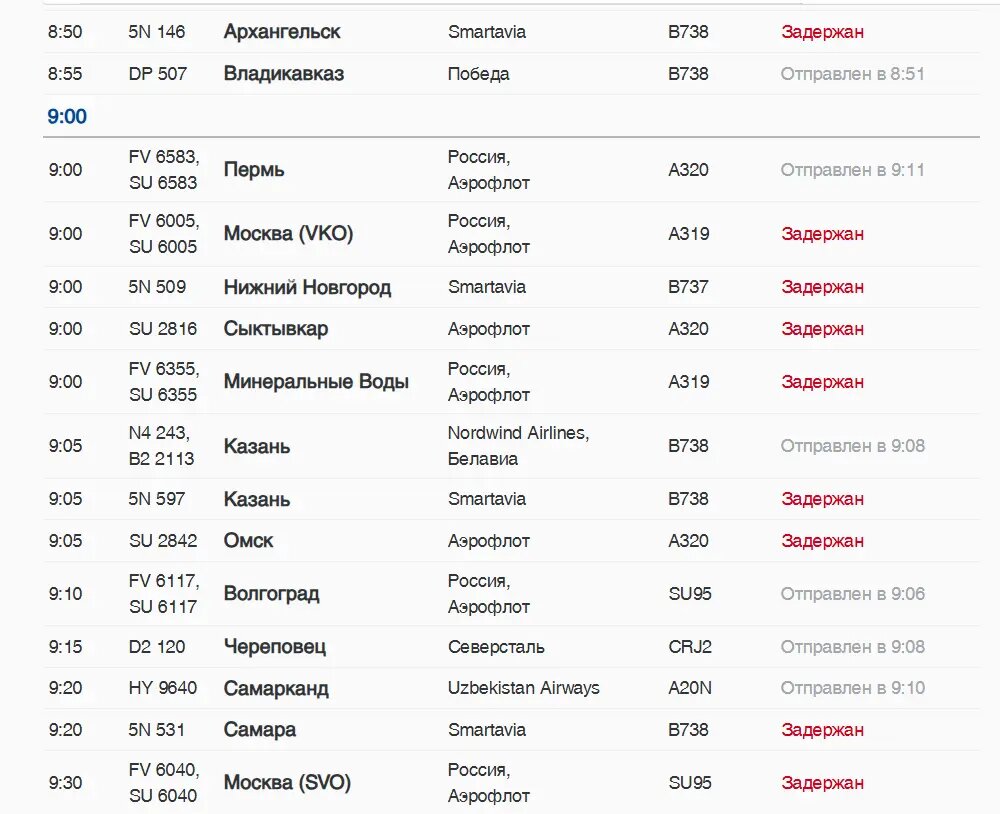
Task: Click Казань flight 5N 597 row
Action: 257,499
